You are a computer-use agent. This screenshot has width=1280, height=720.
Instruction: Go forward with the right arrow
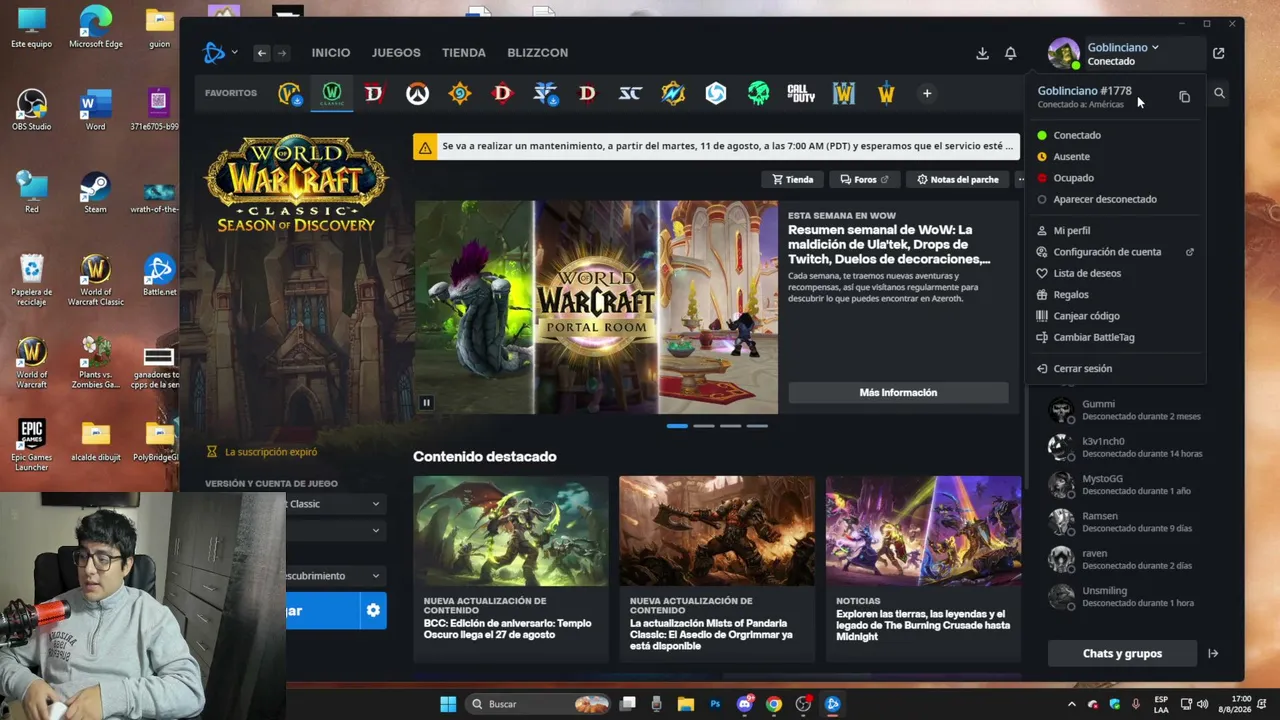(x=282, y=53)
